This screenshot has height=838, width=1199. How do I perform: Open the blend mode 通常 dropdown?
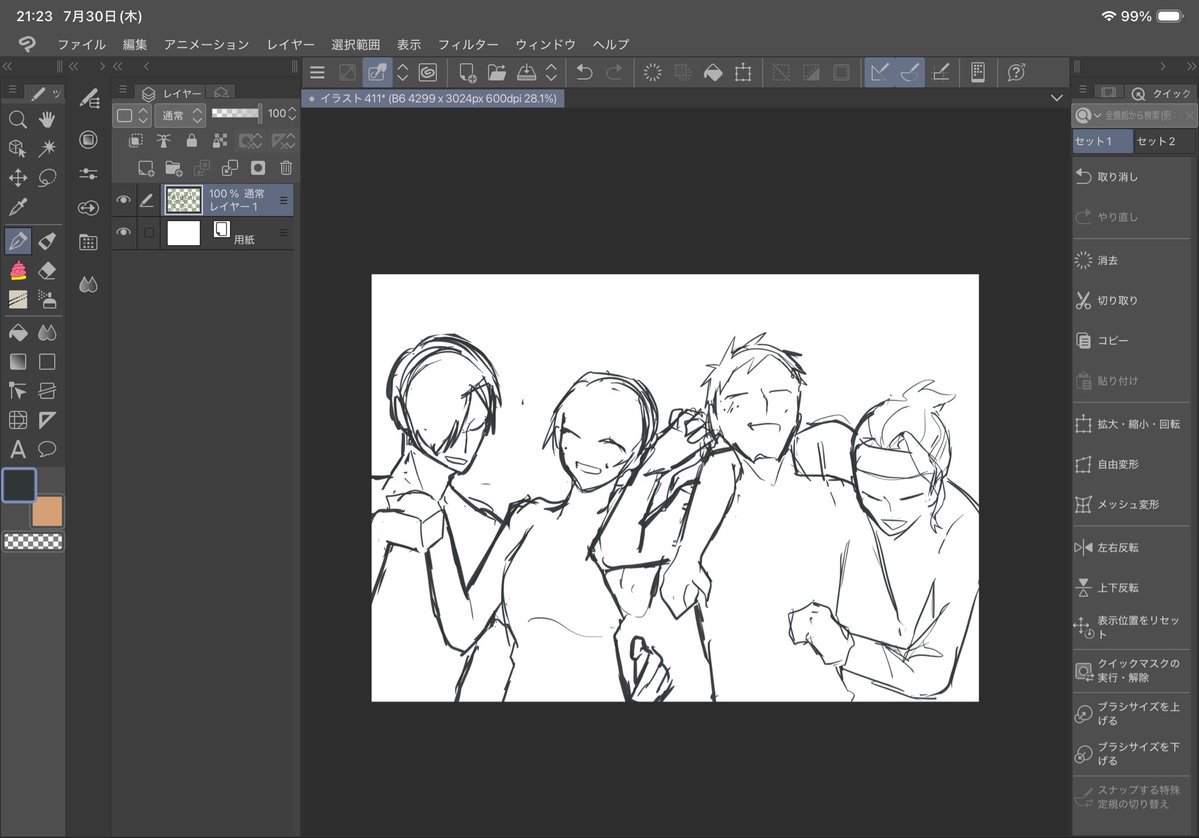click(181, 115)
